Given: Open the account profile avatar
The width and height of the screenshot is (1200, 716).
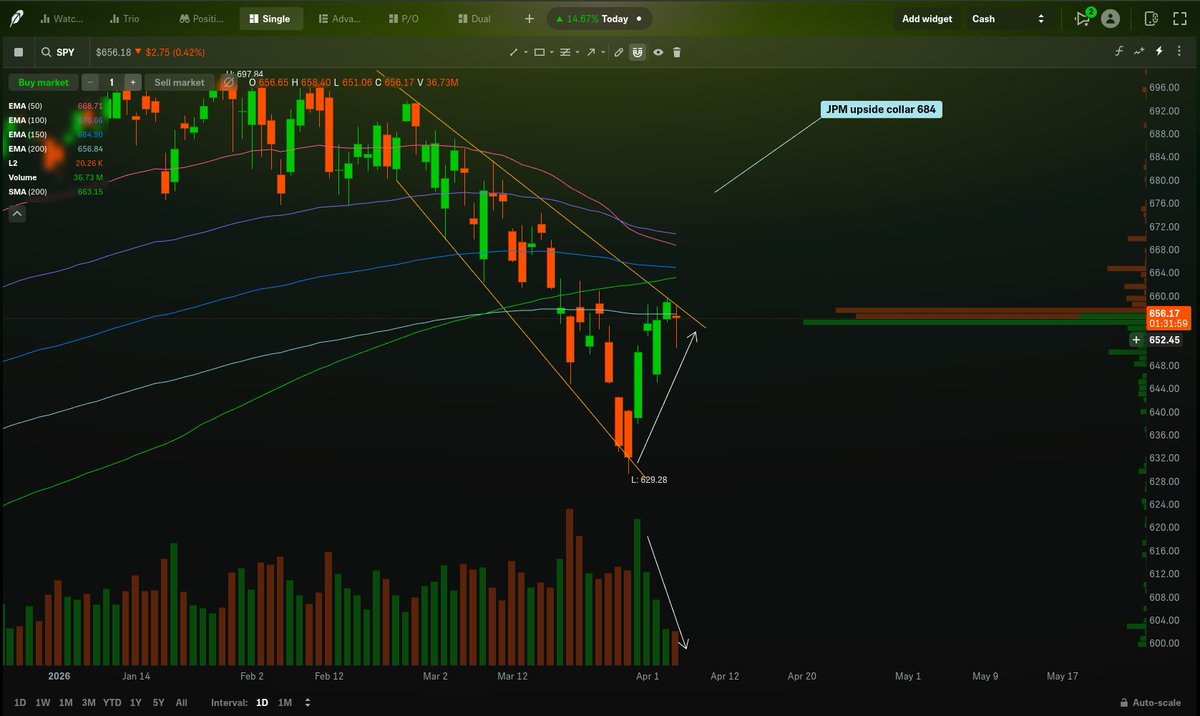Looking at the screenshot, I should [1110, 18].
